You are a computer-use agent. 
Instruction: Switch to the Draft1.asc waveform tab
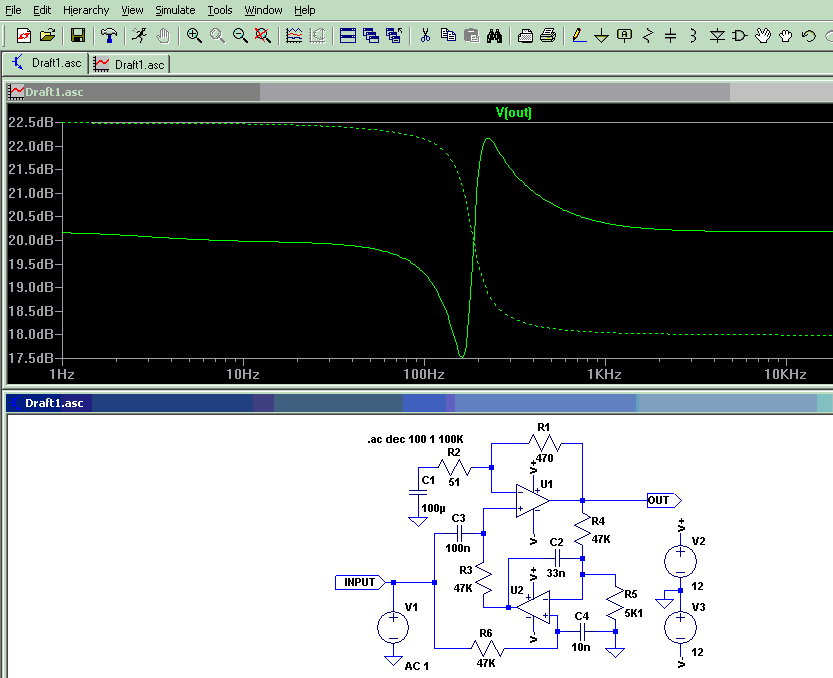[129, 64]
